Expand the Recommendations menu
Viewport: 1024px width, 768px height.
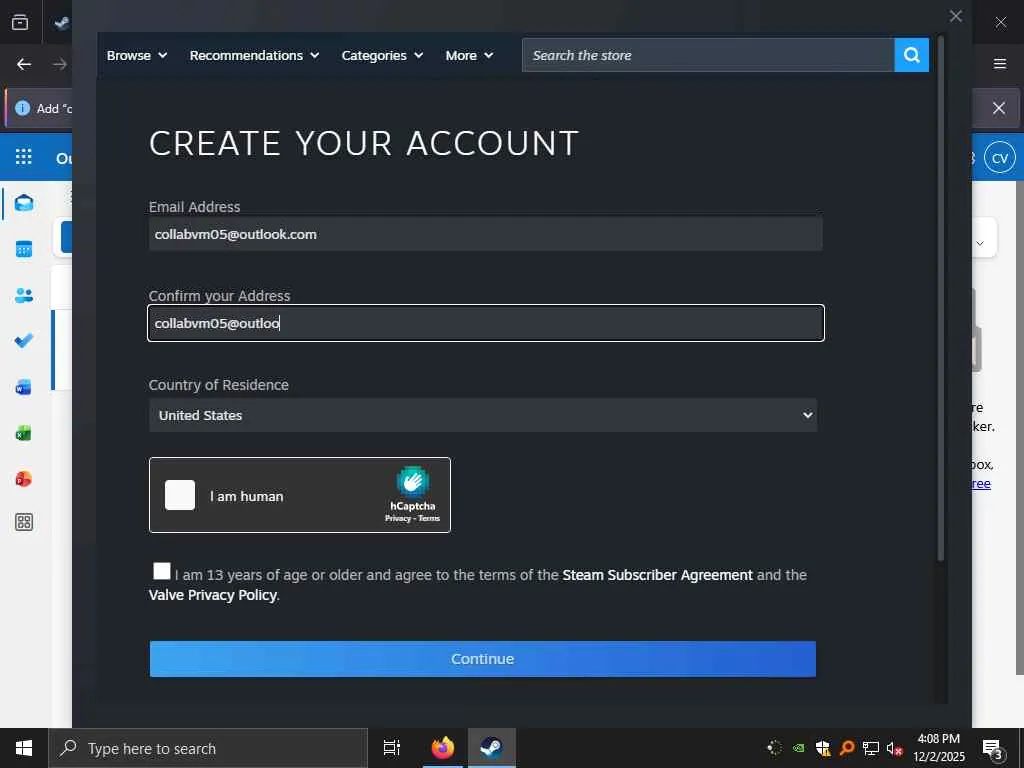254,56
